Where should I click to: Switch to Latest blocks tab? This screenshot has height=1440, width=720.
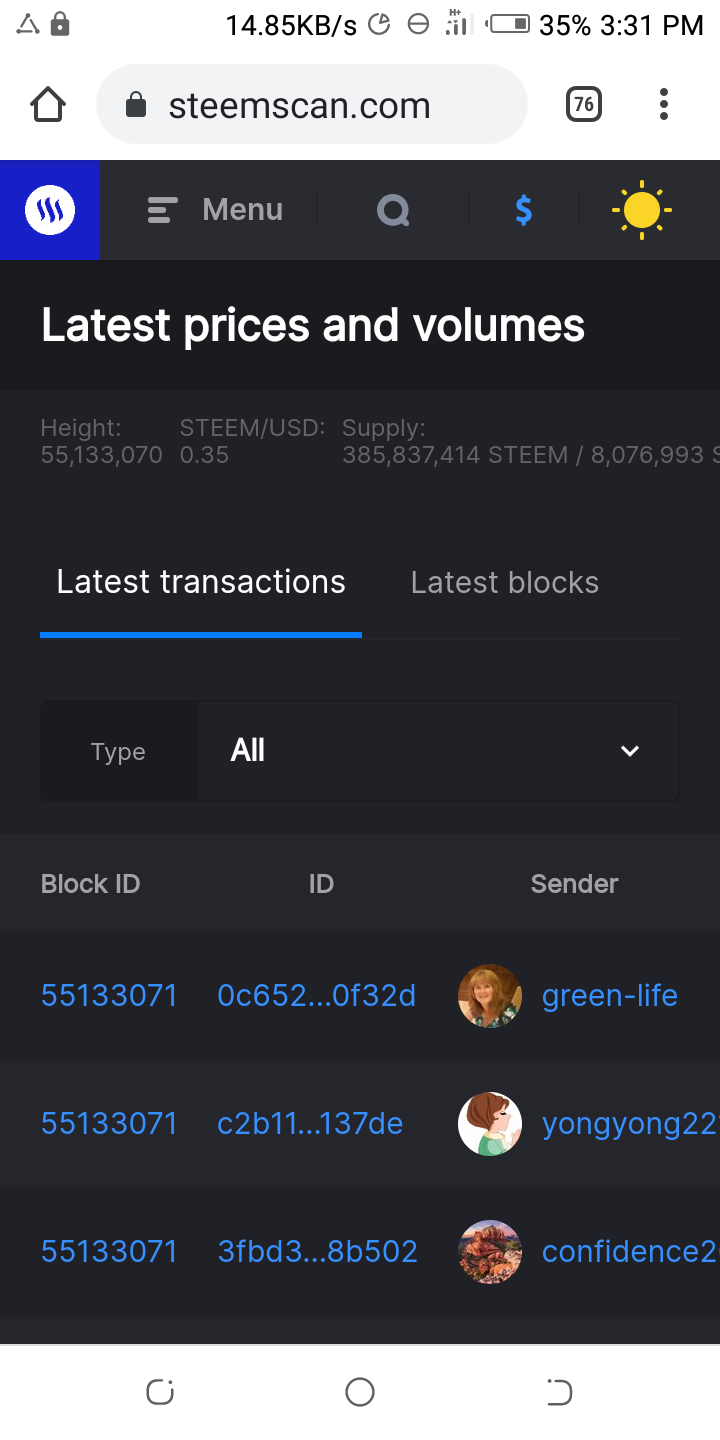click(x=504, y=583)
